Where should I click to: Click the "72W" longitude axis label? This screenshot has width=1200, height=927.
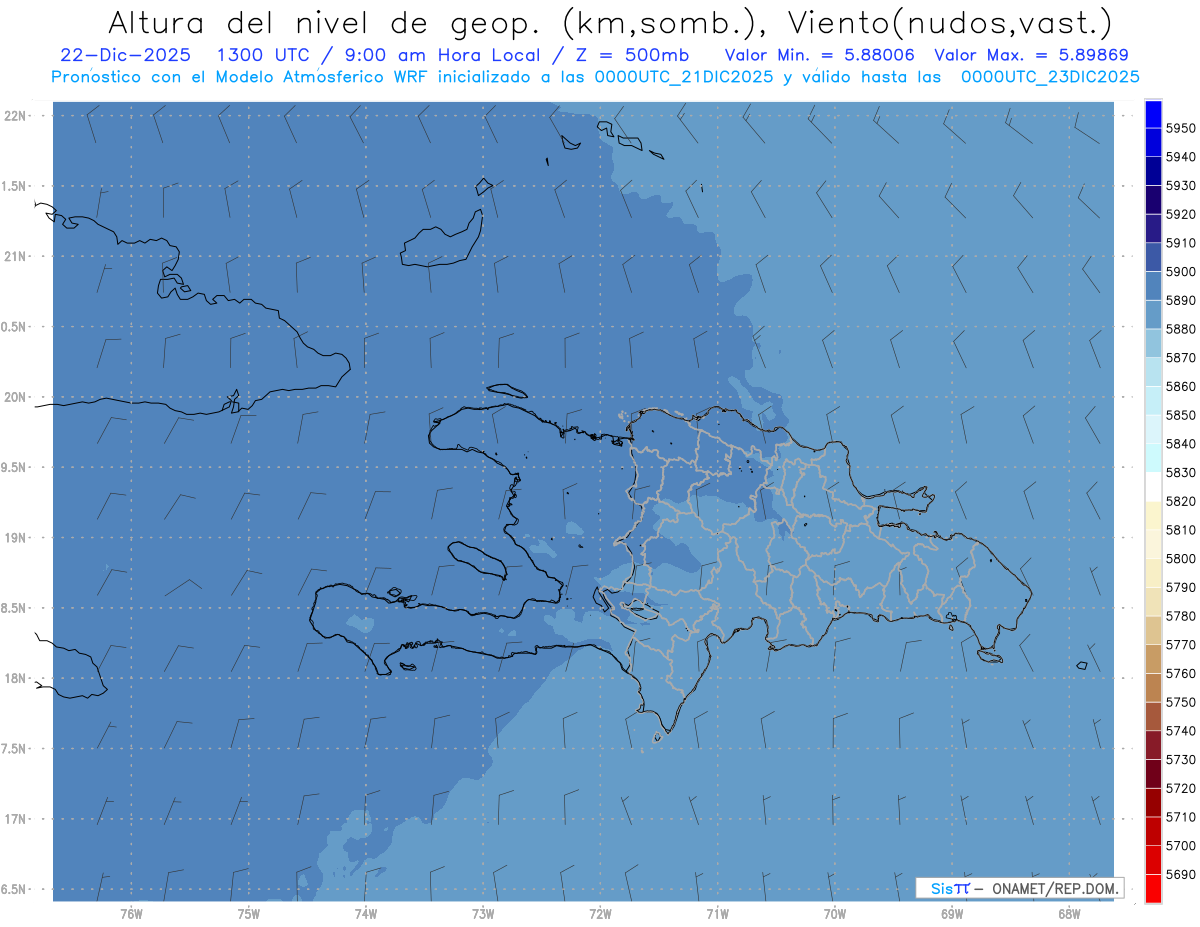[x=600, y=914]
